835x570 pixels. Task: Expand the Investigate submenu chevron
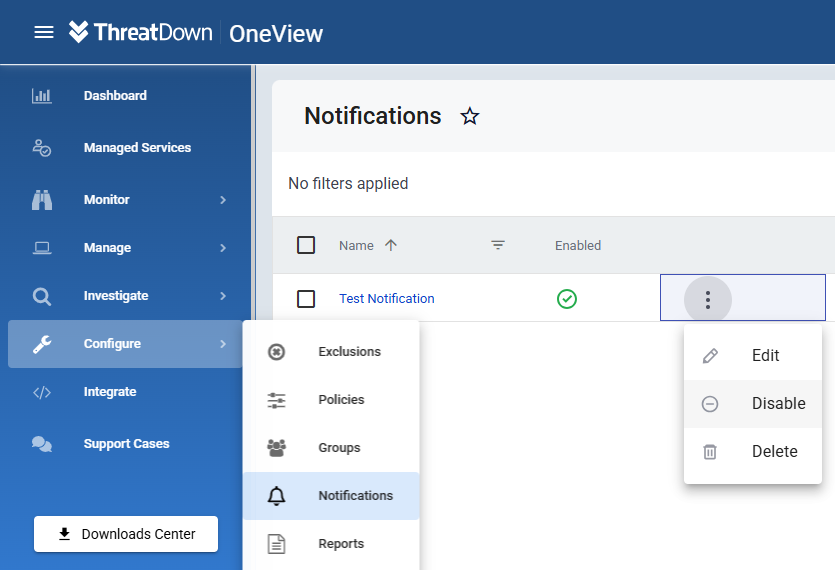[x=223, y=296]
